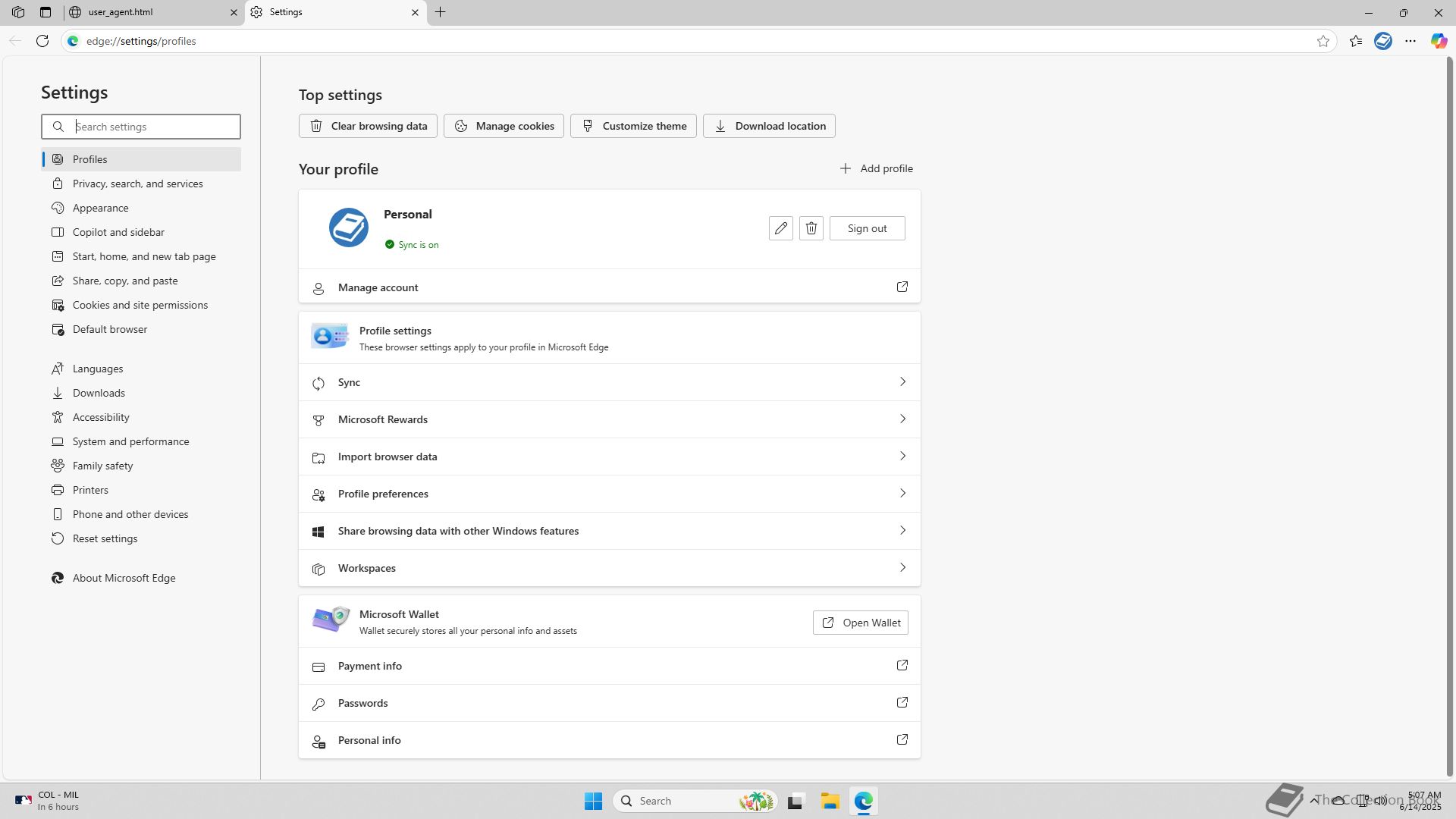Open the tab actions menu icon
This screenshot has height=819, width=1456.
tap(45, 12)
